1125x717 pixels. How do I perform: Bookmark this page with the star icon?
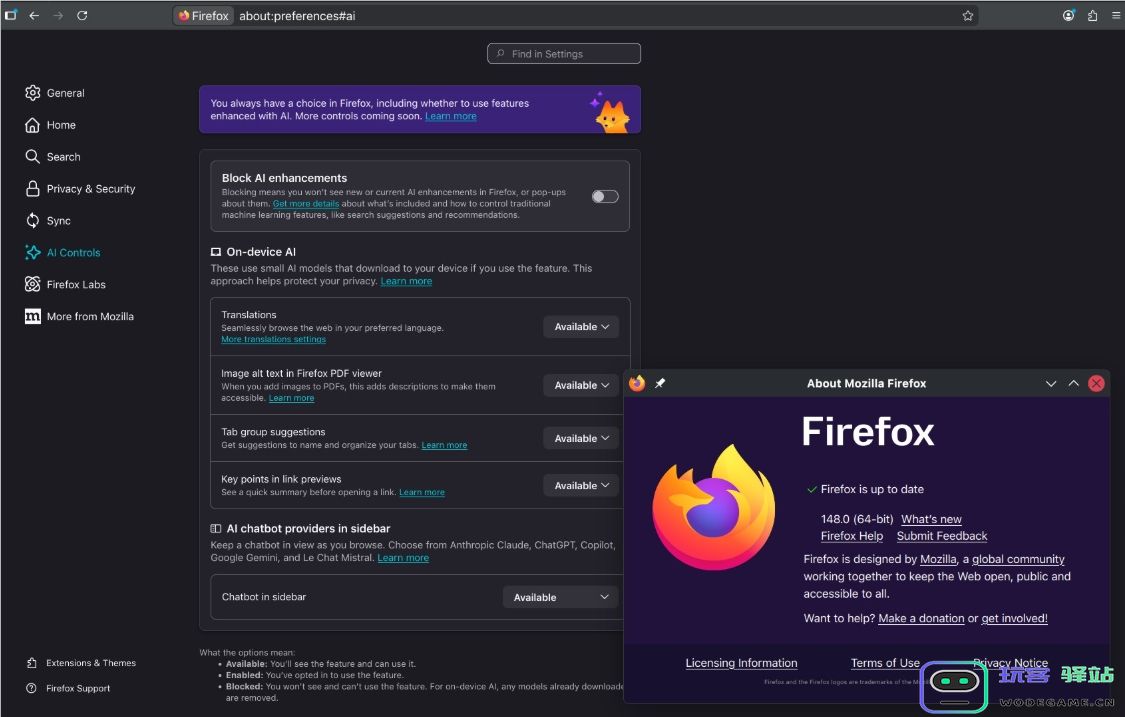tap(967, 15)
